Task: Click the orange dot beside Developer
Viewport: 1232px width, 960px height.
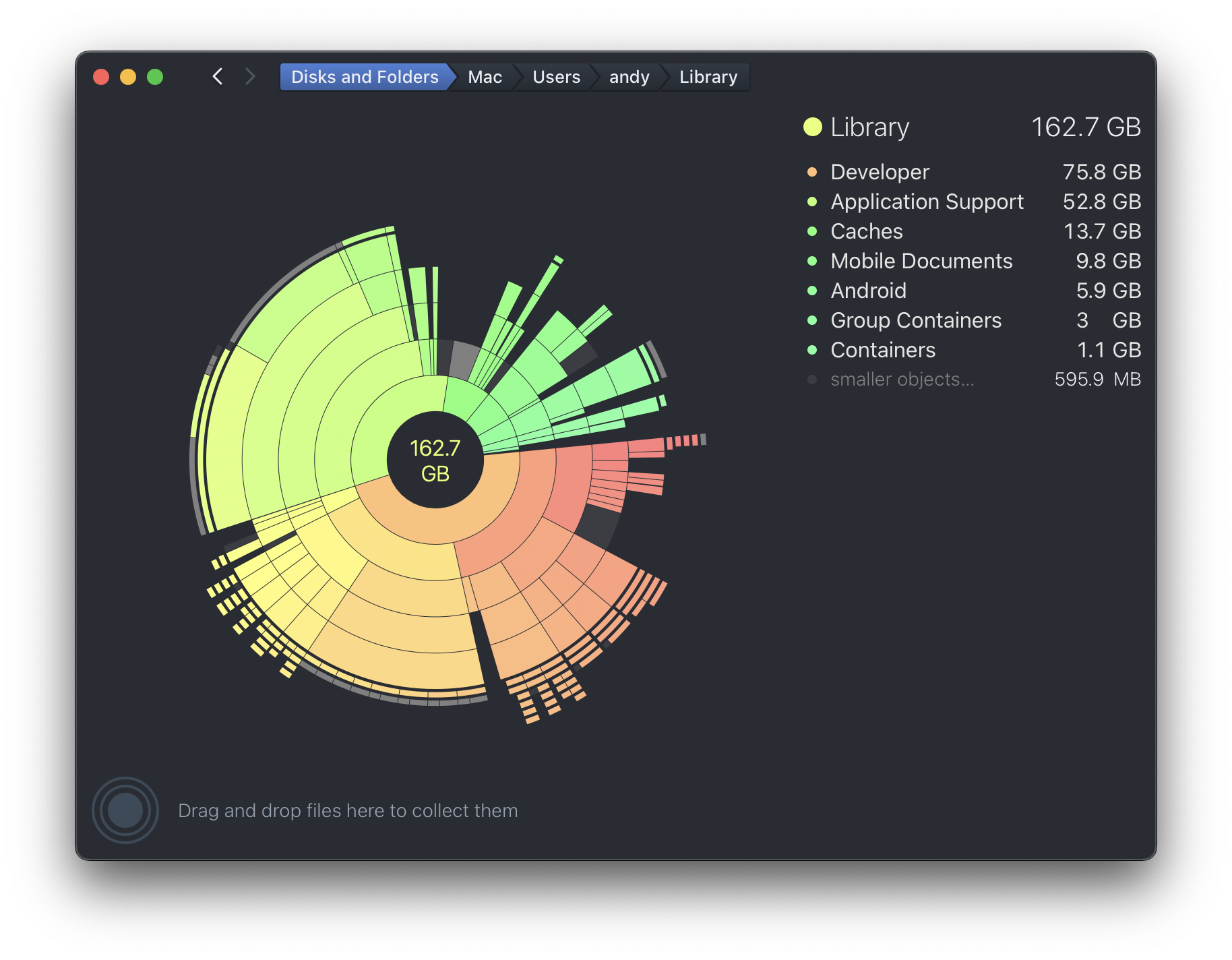Action: [x=812, y=172]
